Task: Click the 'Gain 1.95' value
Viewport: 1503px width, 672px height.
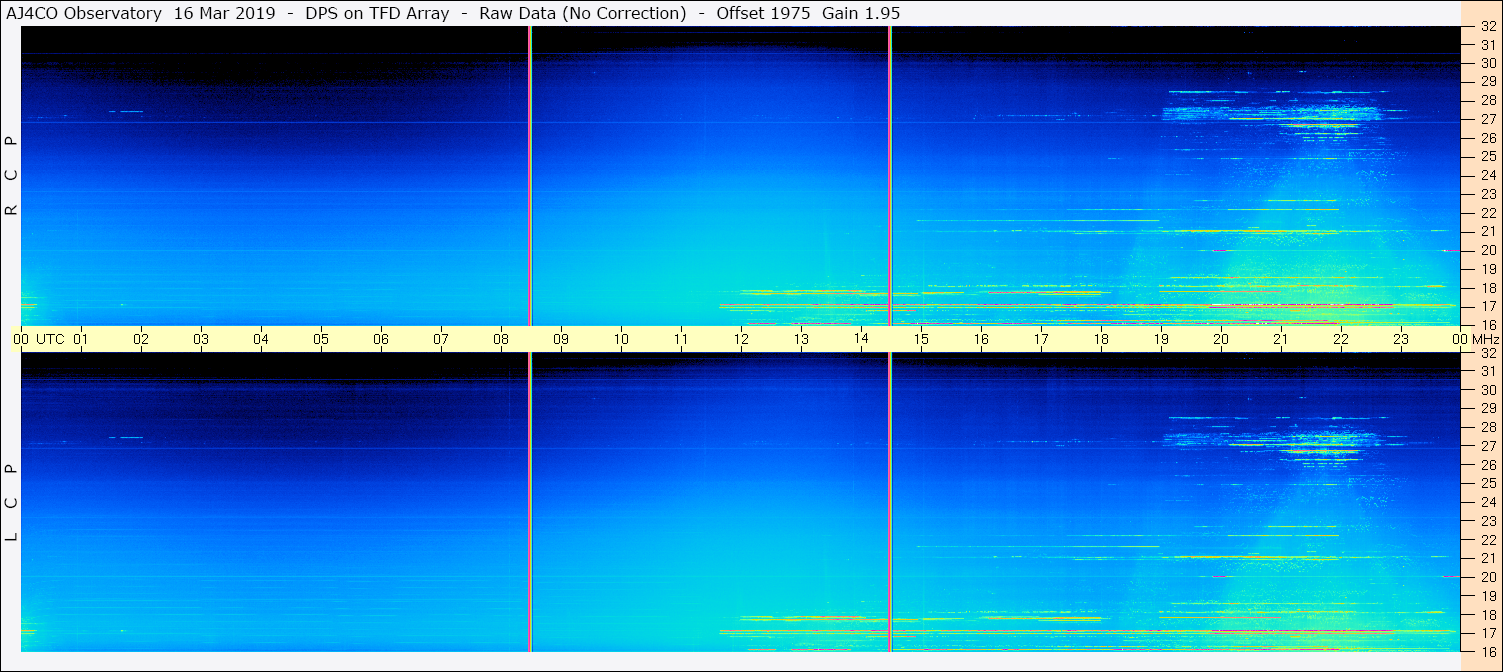Action: click(x=861, y=13)
